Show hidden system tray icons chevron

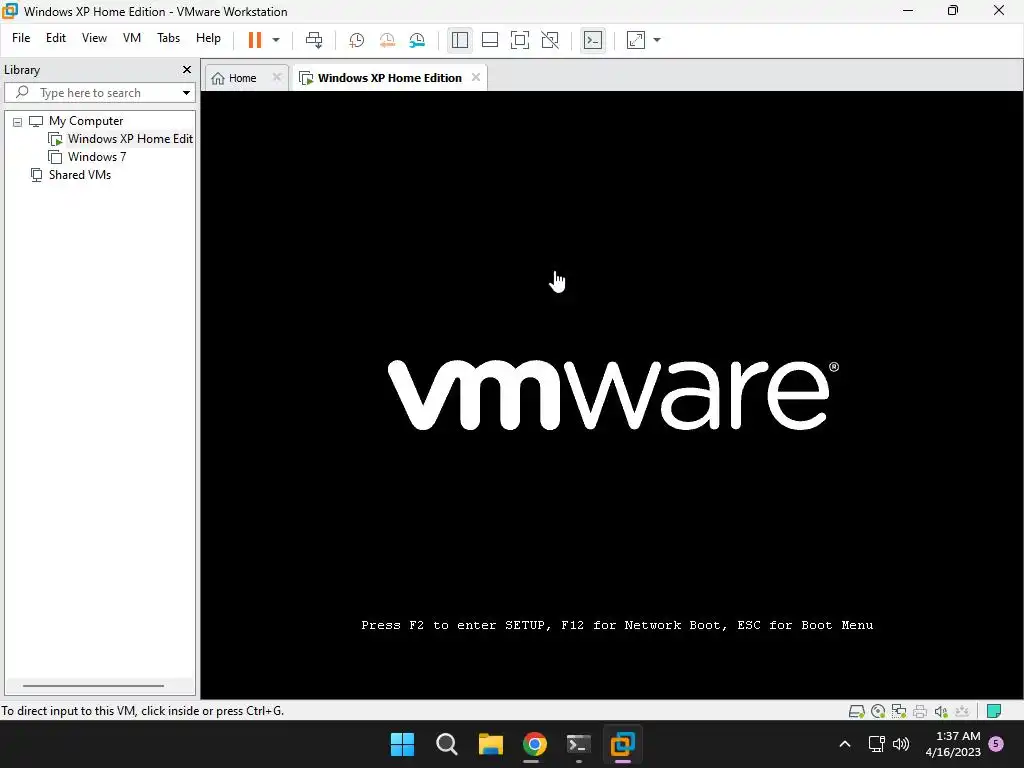point(844,744)
